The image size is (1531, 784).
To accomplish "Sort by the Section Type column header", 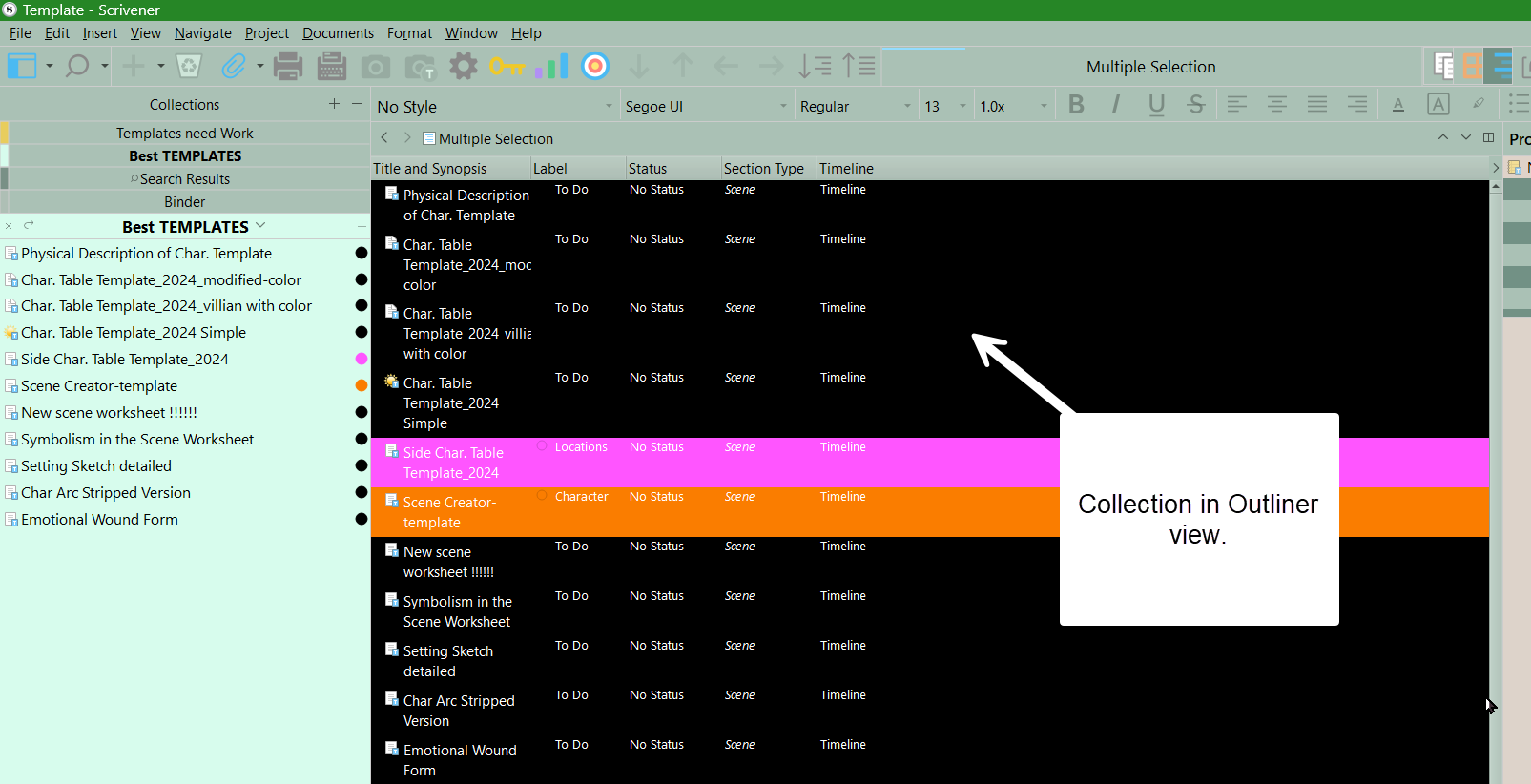I will [x=763, y=169].
